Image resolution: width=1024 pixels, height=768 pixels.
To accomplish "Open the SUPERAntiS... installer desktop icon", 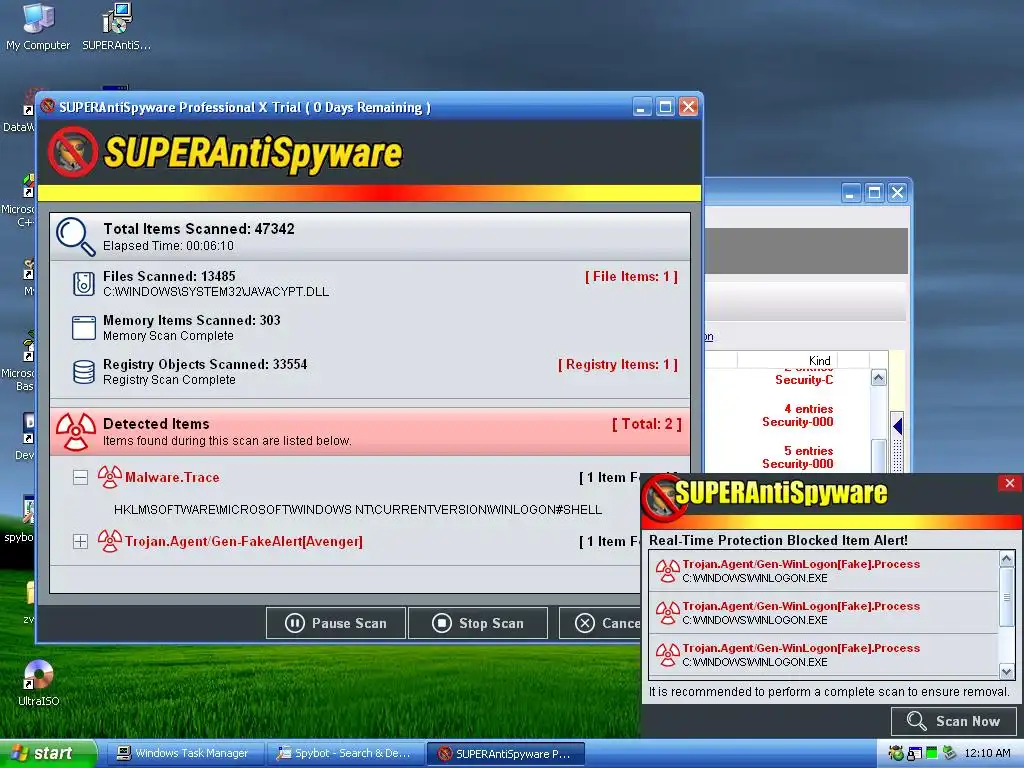I will tap(116, 27).
